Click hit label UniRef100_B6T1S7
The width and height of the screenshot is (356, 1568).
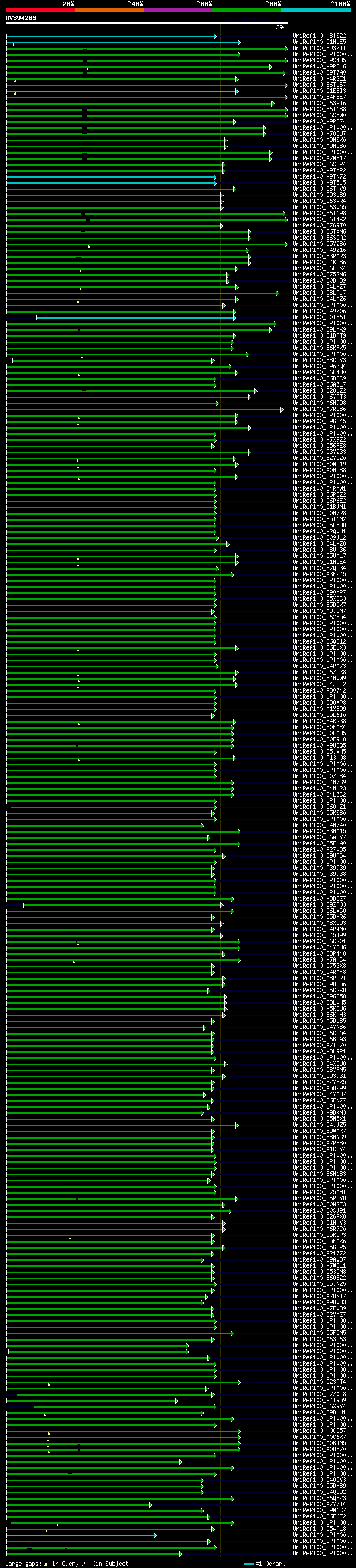point(319,85)
